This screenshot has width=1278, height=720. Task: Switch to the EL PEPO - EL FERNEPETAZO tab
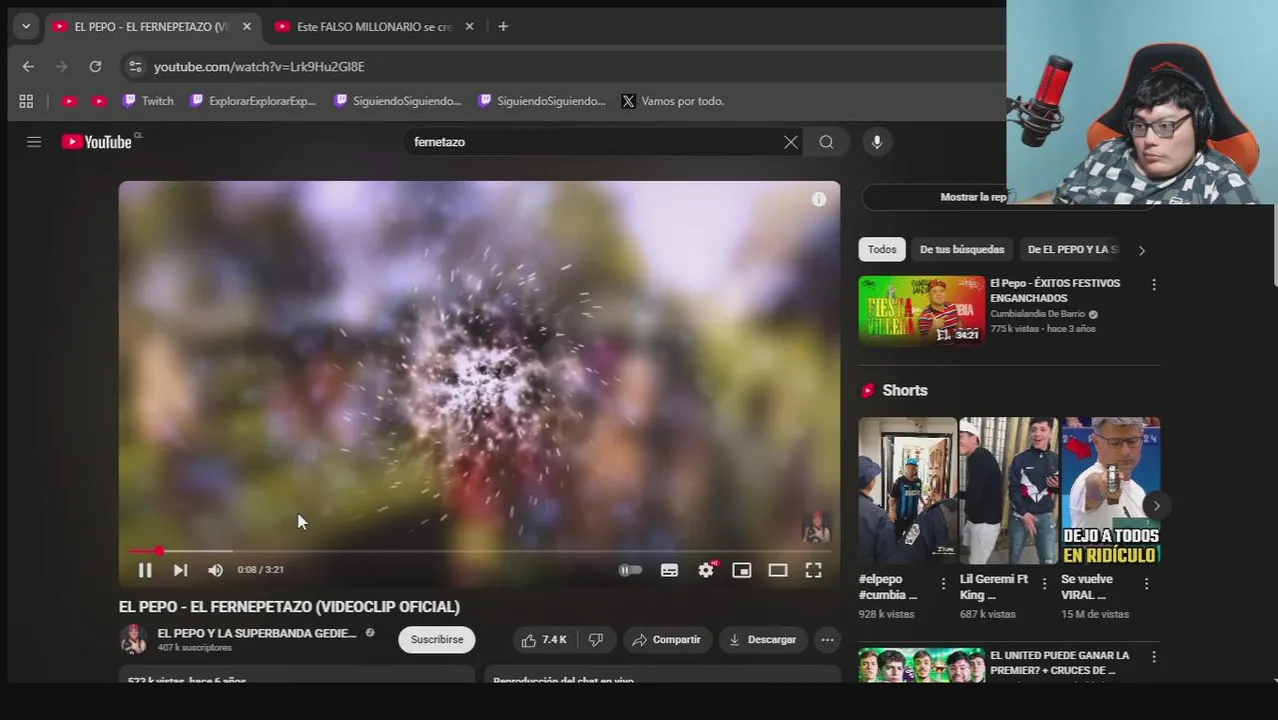(x=152, y=27)
